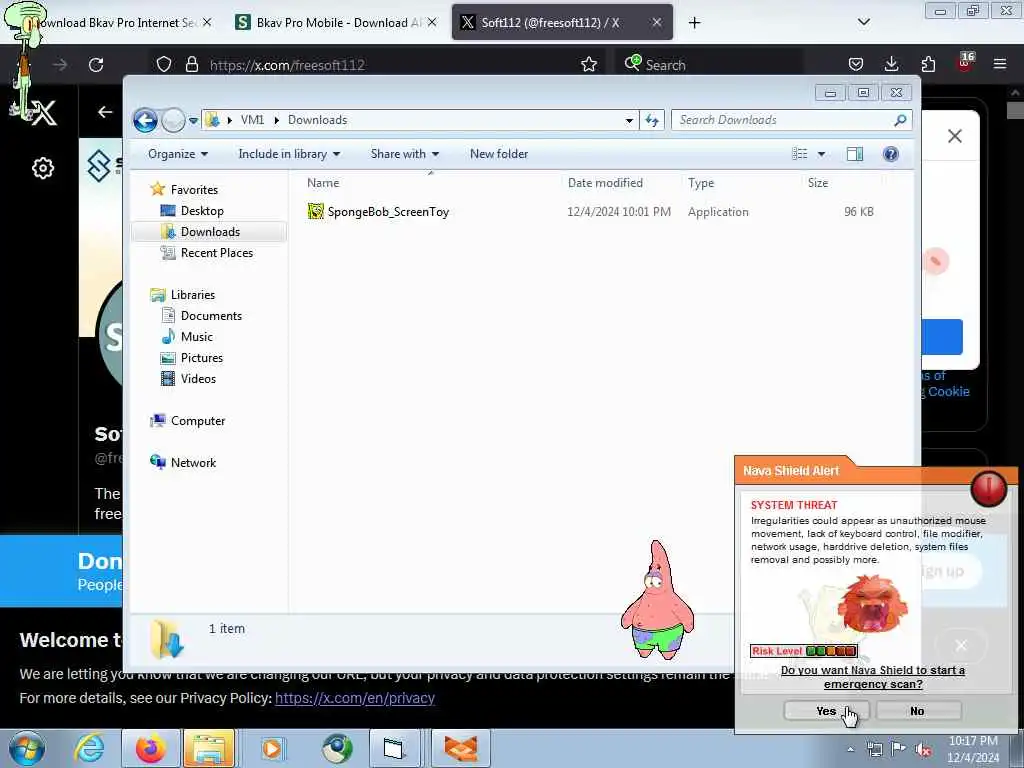The width and height of the screenshot is (1024, 768).
Task: Click the New folder button
Action: tap(499, 154)
